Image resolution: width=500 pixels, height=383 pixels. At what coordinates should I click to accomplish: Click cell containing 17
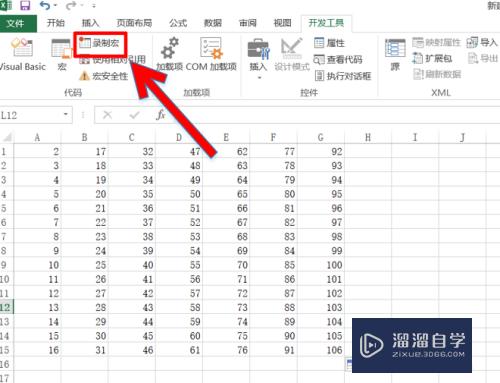[85, 152]
